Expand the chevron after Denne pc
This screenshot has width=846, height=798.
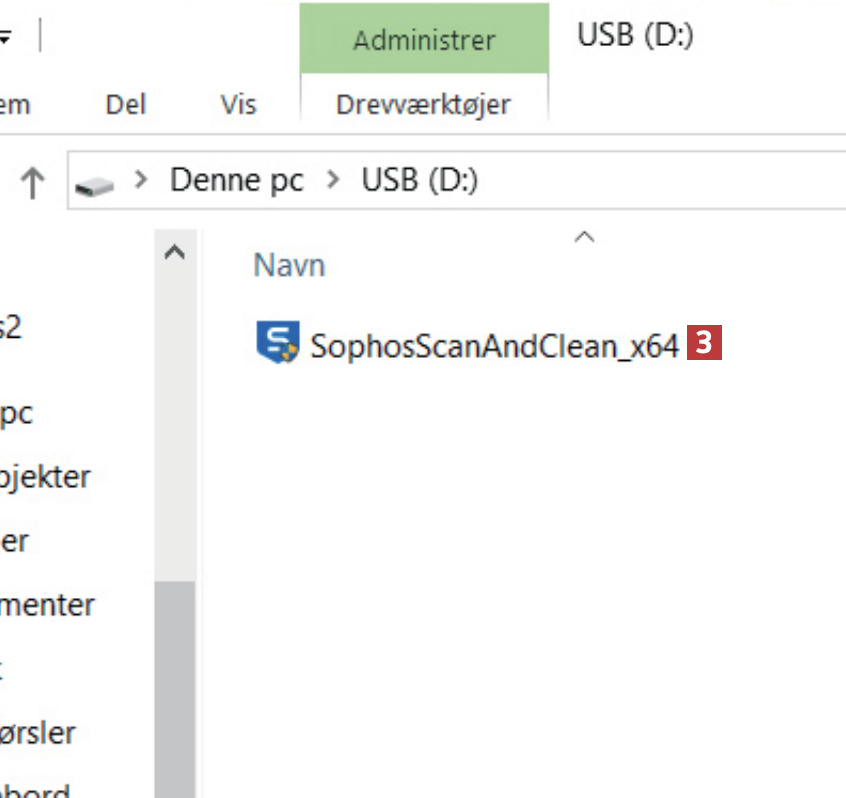(333, 180)
